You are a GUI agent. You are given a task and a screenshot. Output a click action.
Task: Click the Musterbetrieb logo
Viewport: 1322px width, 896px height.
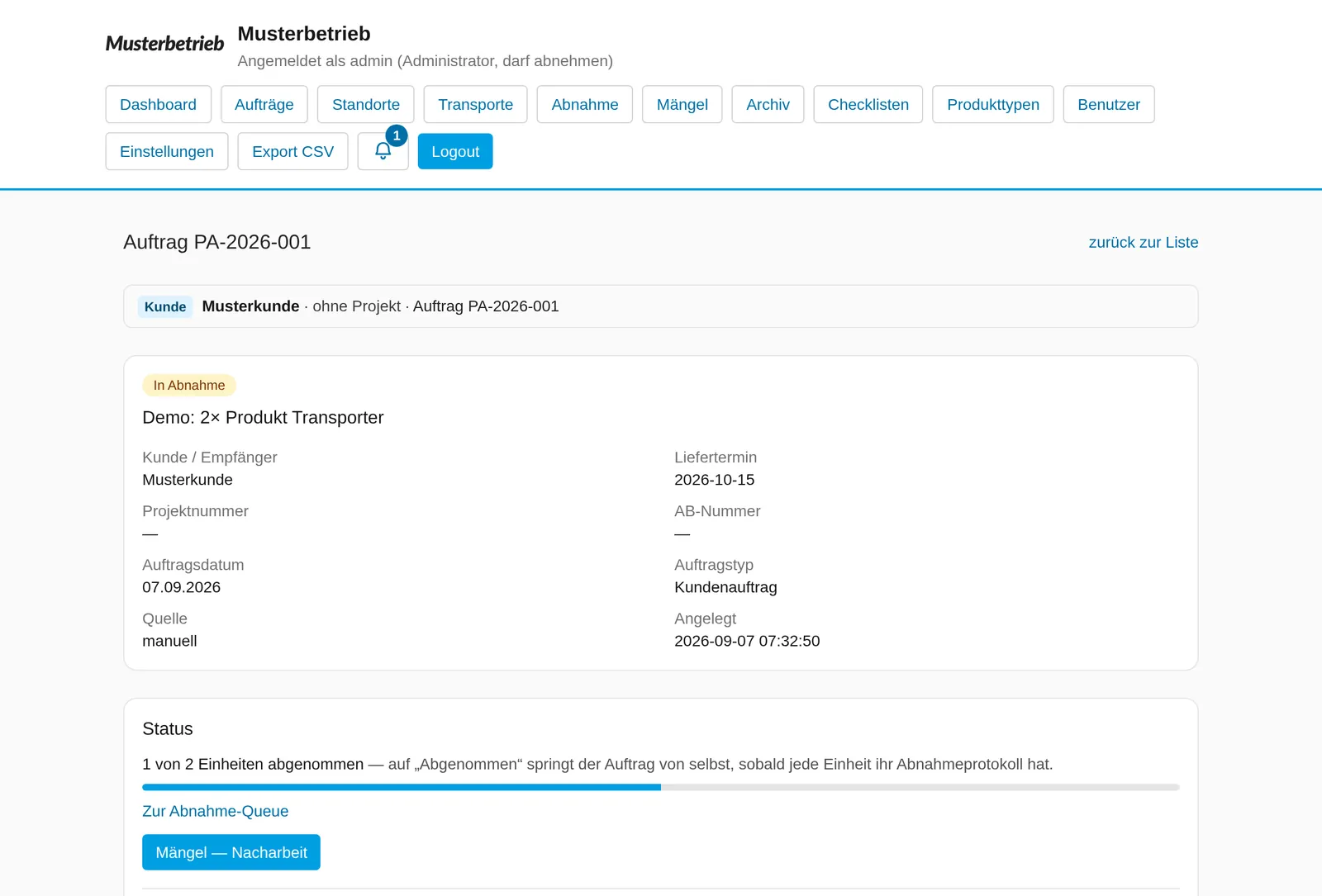(164, 44)
